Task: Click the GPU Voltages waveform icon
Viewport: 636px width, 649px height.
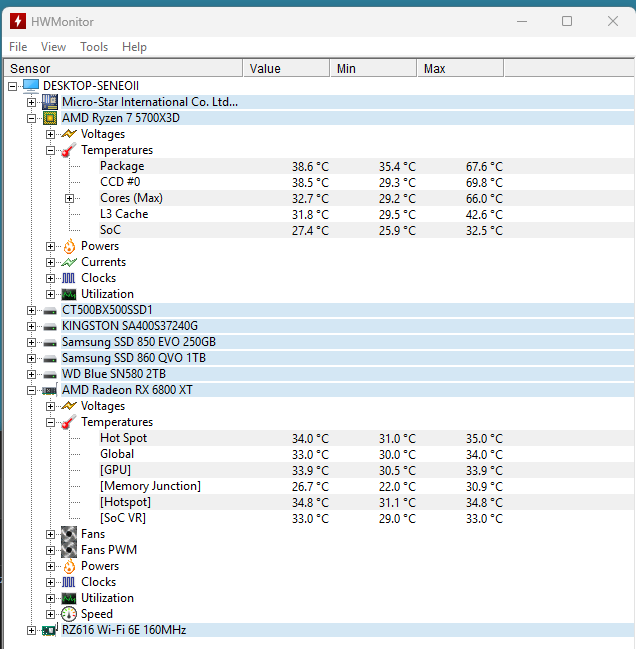Action: 69,406
